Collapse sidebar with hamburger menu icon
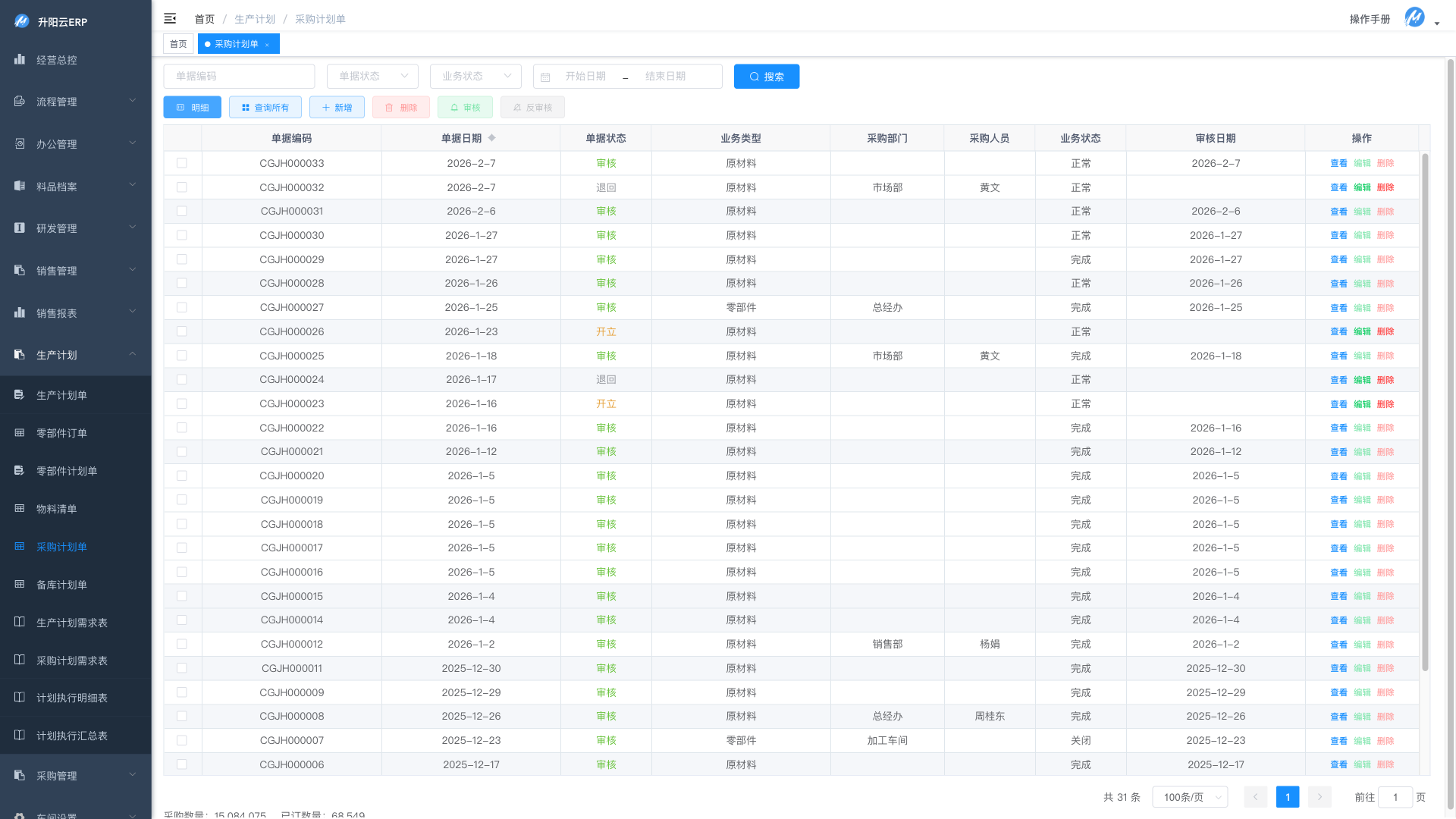The width and height of the screenshot is (1456, 819). [x=170, y=18]
